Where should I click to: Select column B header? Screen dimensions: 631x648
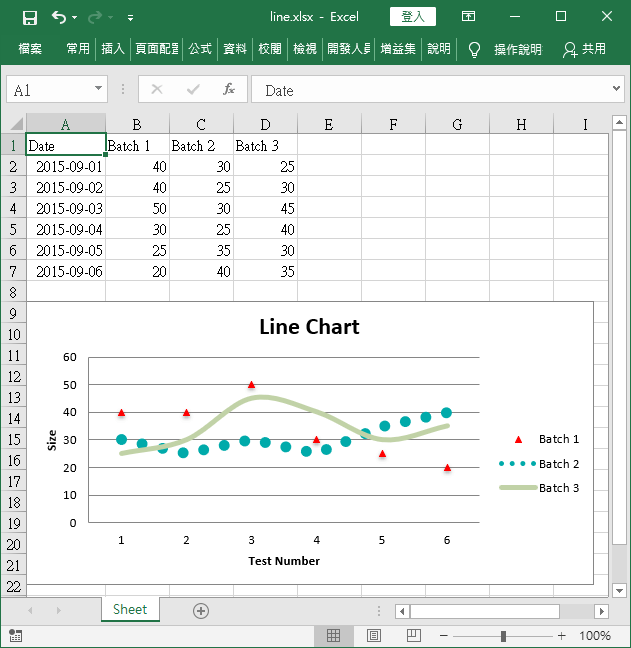(x=137, y=124)
